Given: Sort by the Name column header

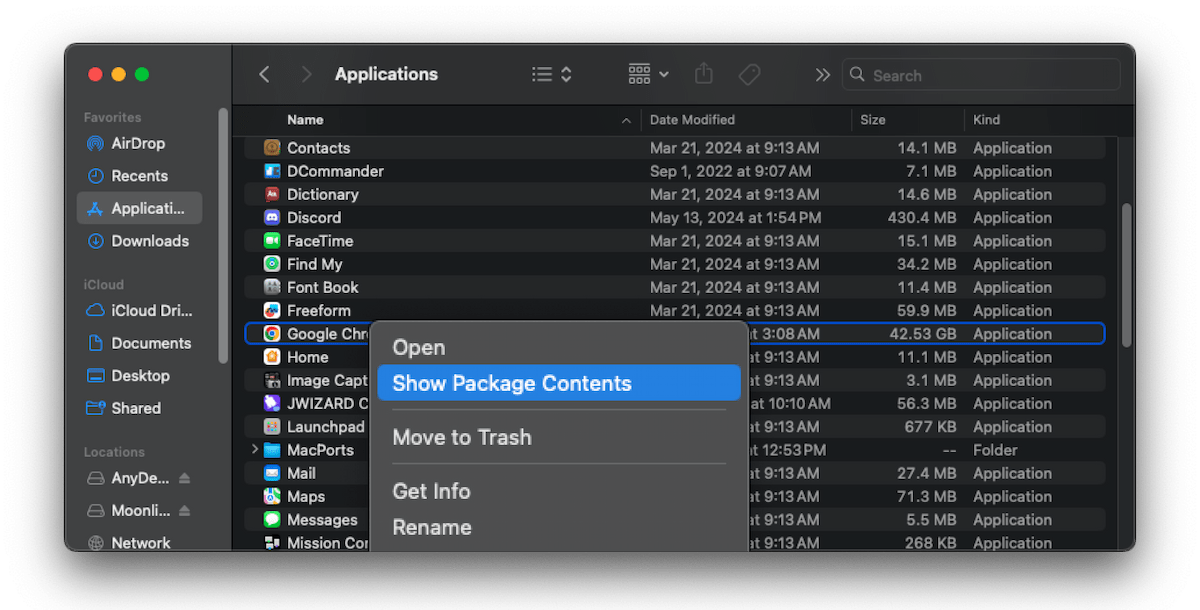Looking at the screenshot, I should pos(305,119).
